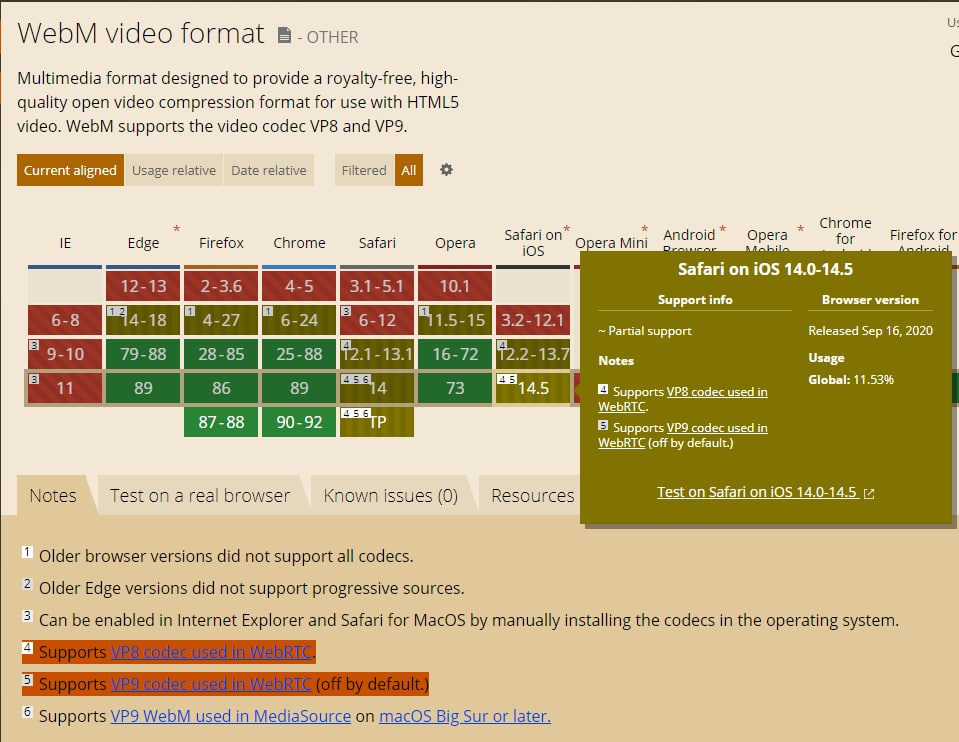The image size is (959, 742).
Task: Click the Chrome browser column header
Action: click(299, 243)
